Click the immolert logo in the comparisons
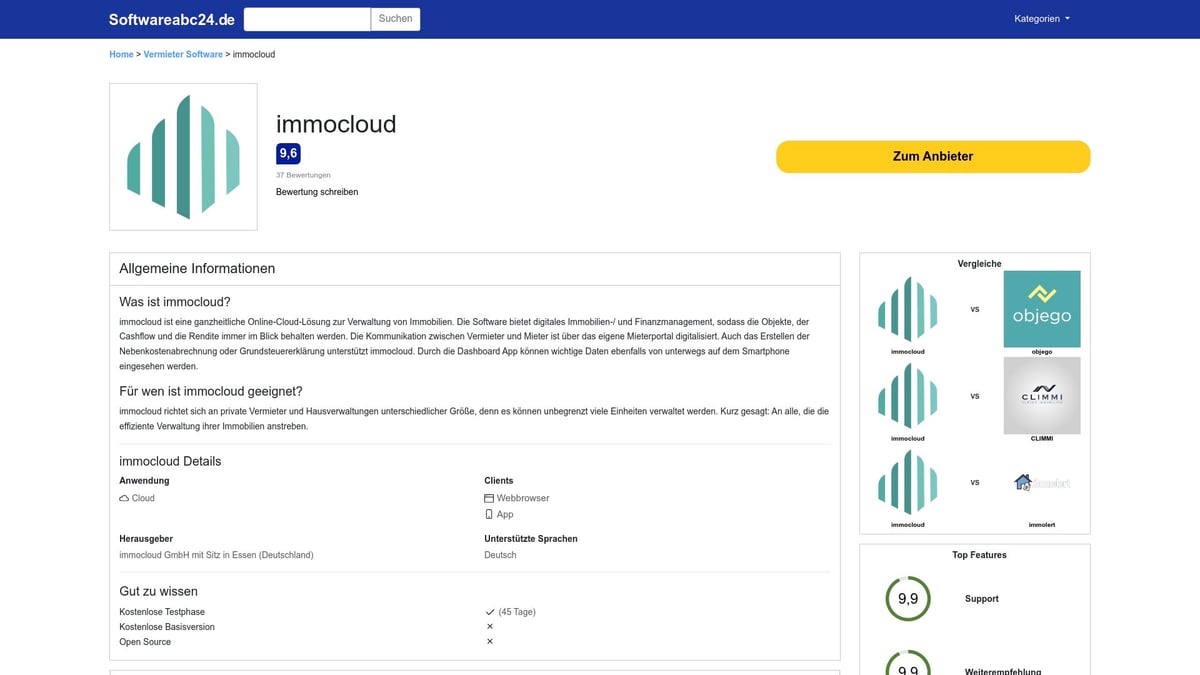The height and width of the screenshot is (675, 1200). pyautogui.click(x=1042, y=482)
